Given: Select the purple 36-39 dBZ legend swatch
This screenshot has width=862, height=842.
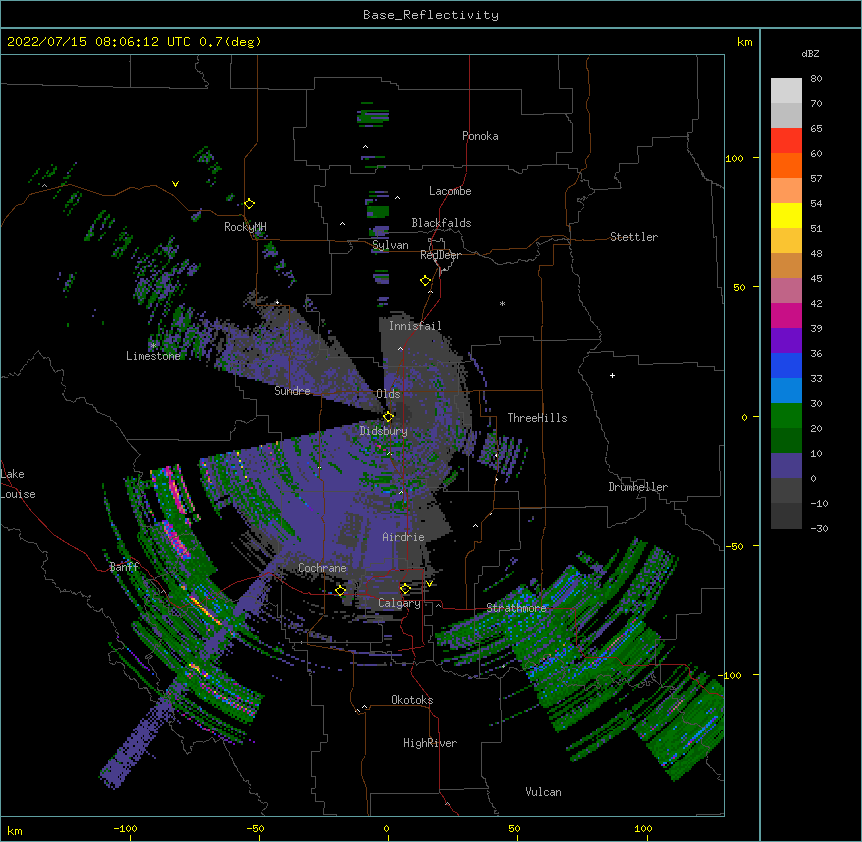Looking at the screenshot, I should click(786, 341).
